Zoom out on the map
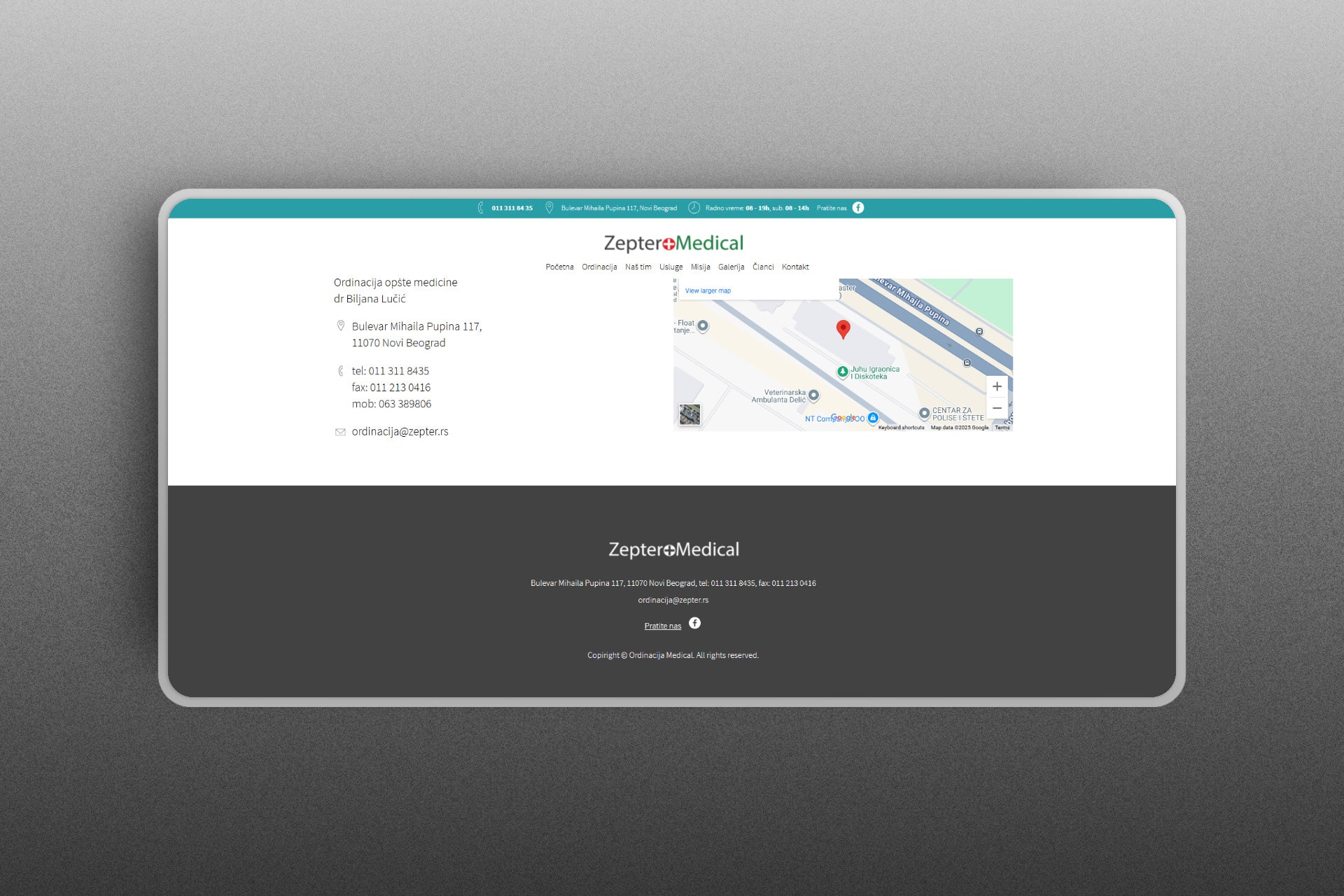The image size is (1344, 896). point(997,408)
